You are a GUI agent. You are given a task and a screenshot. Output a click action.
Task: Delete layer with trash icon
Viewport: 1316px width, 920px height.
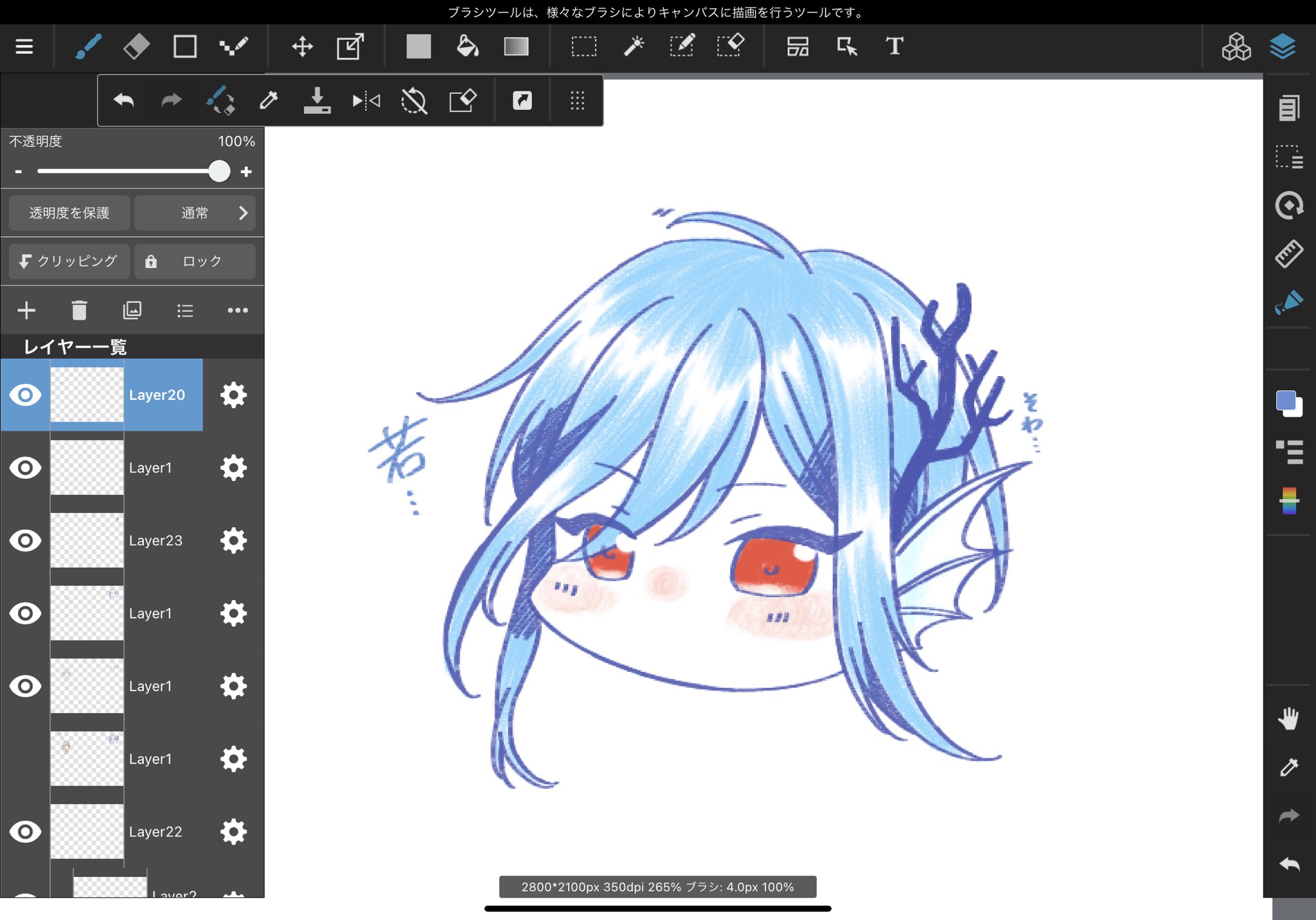click(x=79, y=311)
